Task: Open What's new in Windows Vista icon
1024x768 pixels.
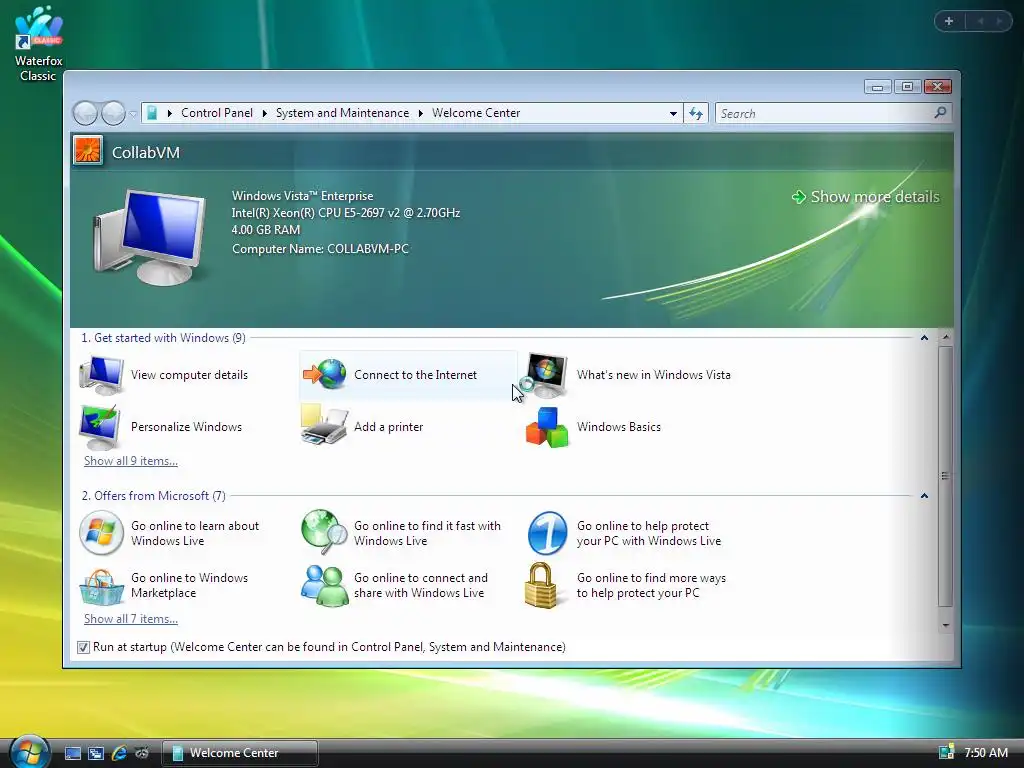Action: [547, 375]
